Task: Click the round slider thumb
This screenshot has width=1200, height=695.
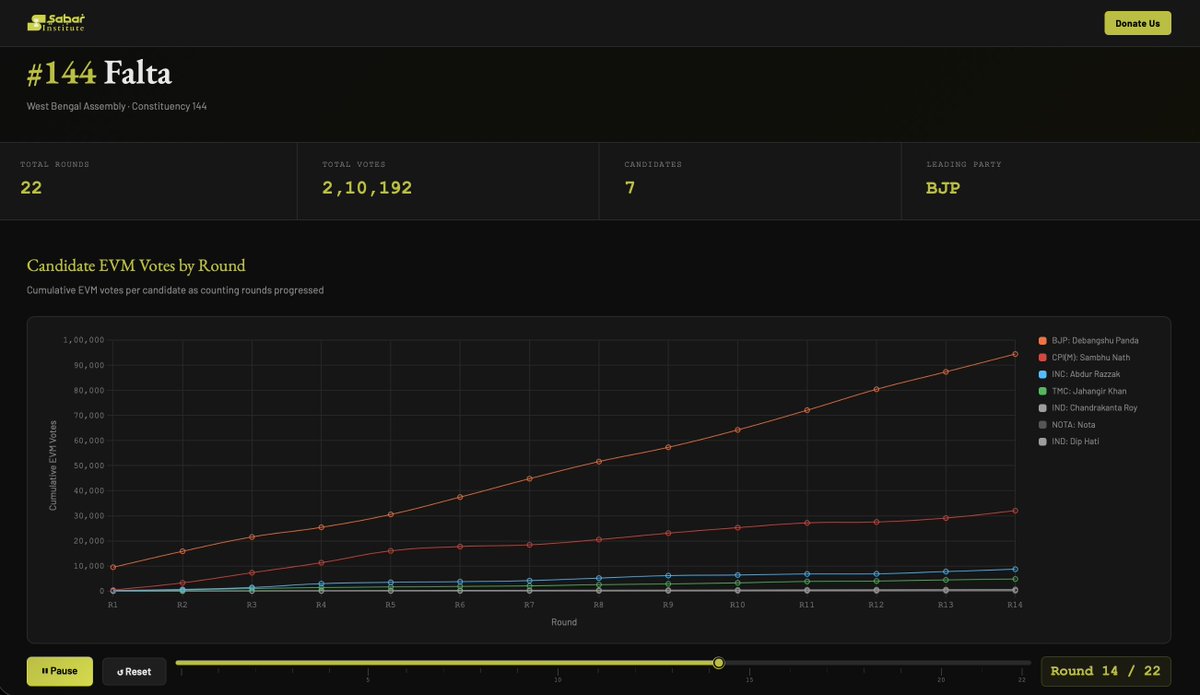Action: pyautogui.click(x=718, y=663)
